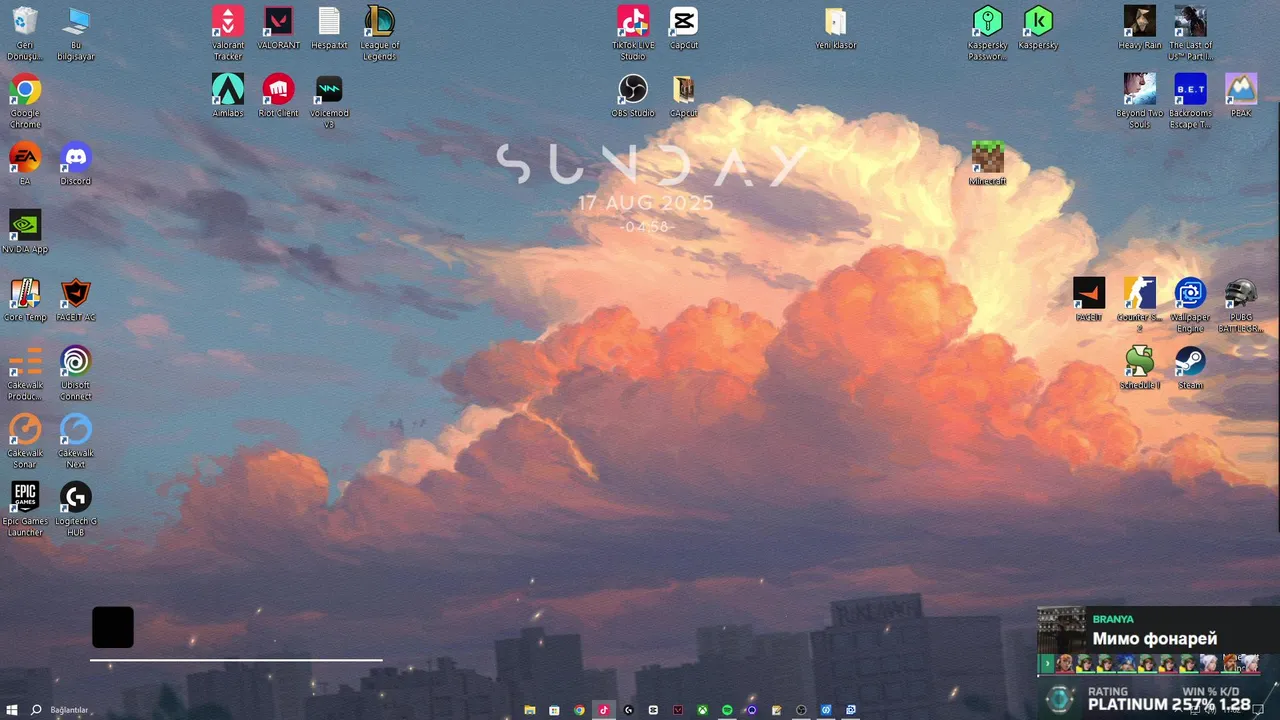
Task: Open Core Temp shortcut
Action: point(25,299)
